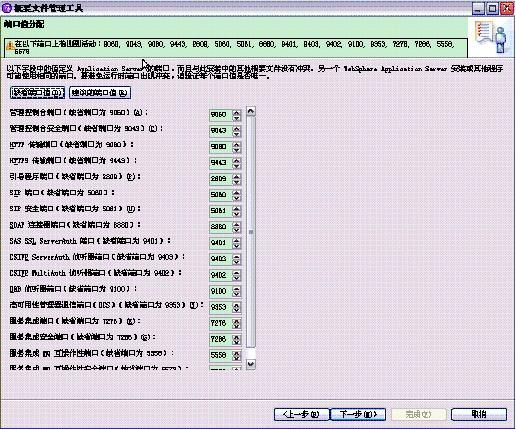
Task: Focus the bootstrap port field 2809
Action: (220, 179)
